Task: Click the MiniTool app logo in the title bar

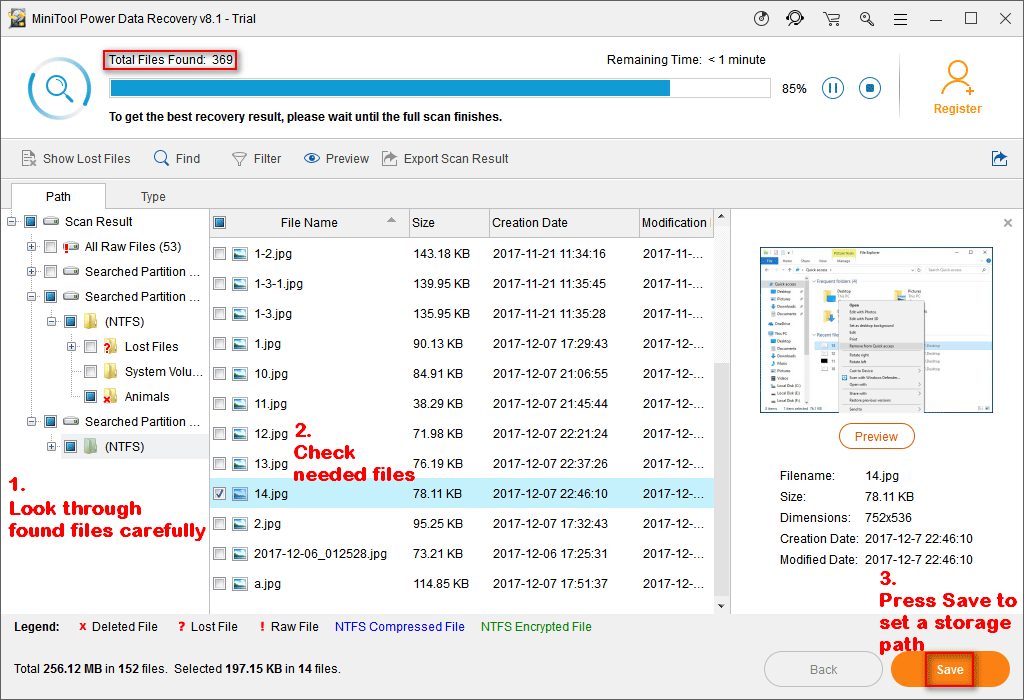Action: pyautogui.click(x=17, y=18)
